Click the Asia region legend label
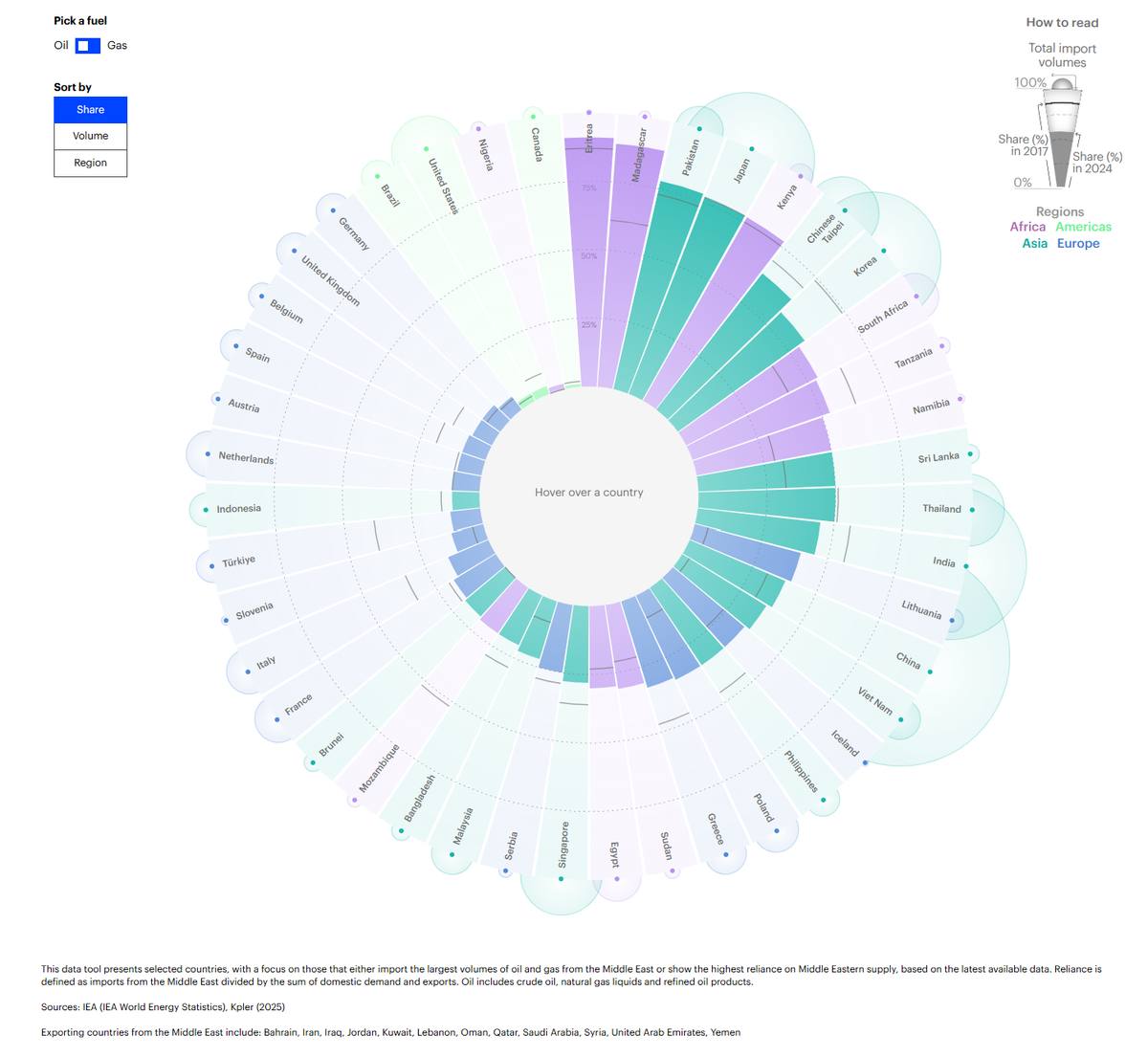Image resolution: width=1148 pixels, height=1057 pixels. tap(1034, 244)
